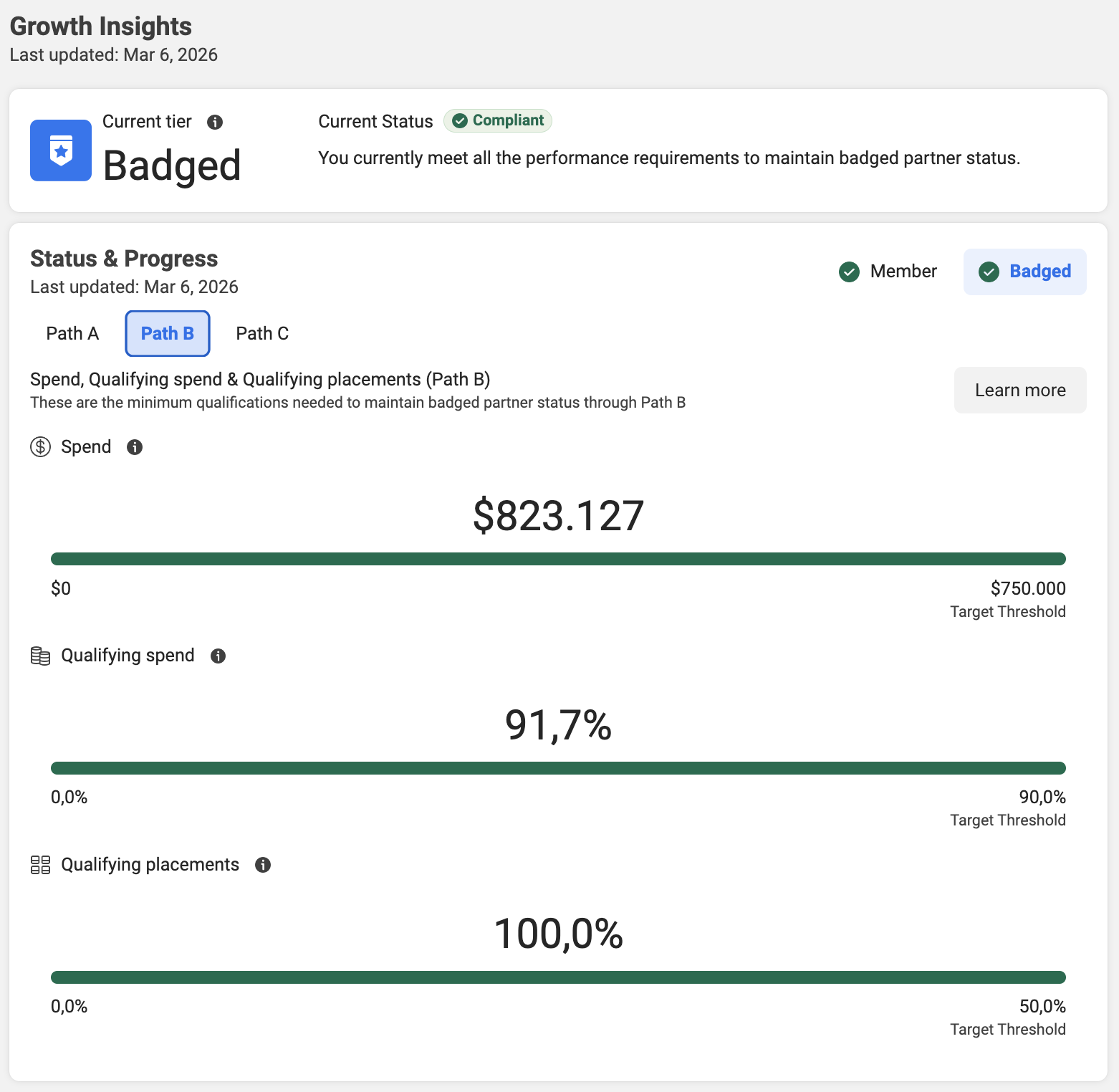Select the Badged tier toggle

[x=1024, y=272]
